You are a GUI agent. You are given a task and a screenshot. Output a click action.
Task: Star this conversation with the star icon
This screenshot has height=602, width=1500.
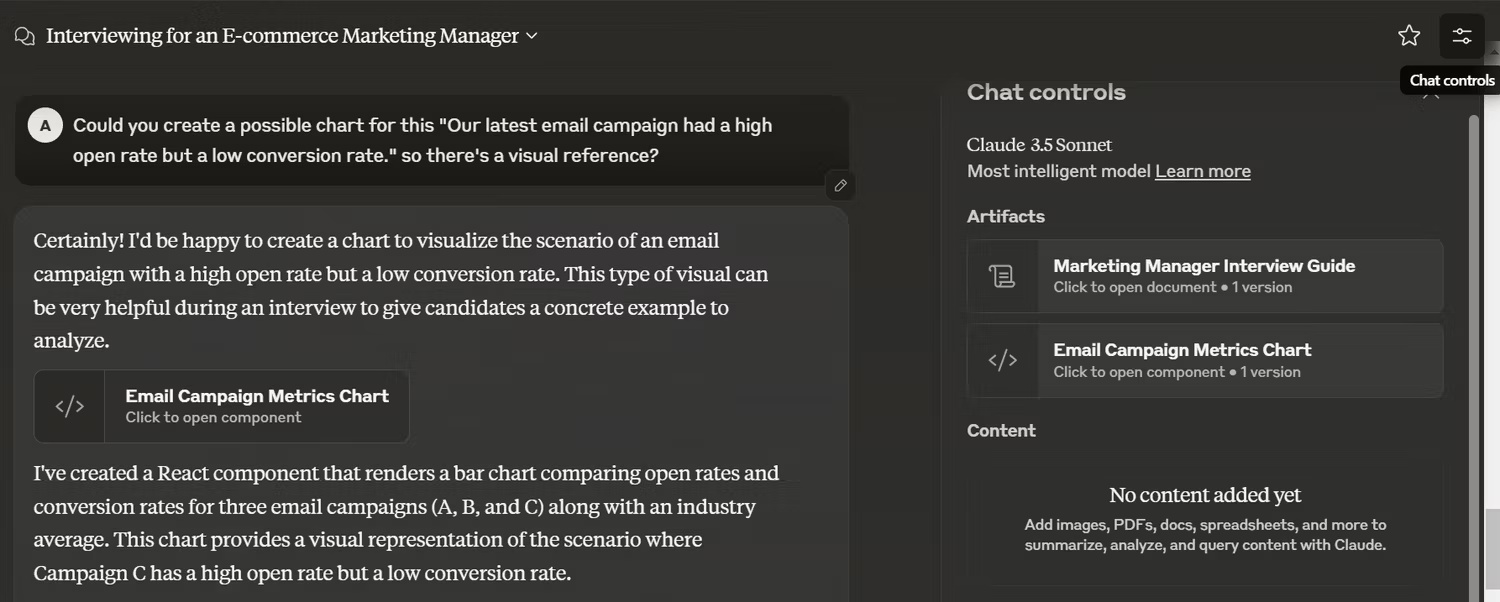(1409, 36)
